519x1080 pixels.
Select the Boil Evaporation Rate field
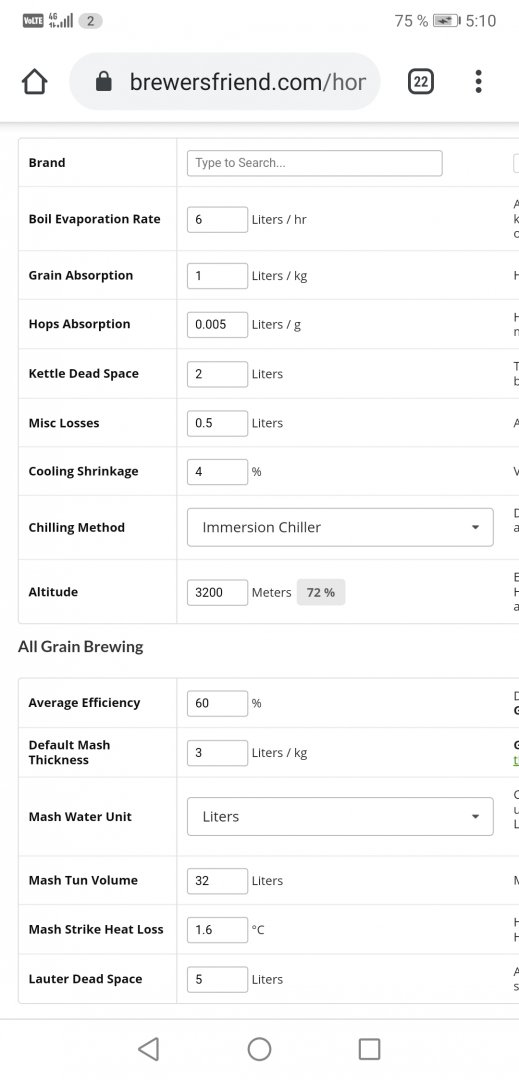tap(217, 220)
